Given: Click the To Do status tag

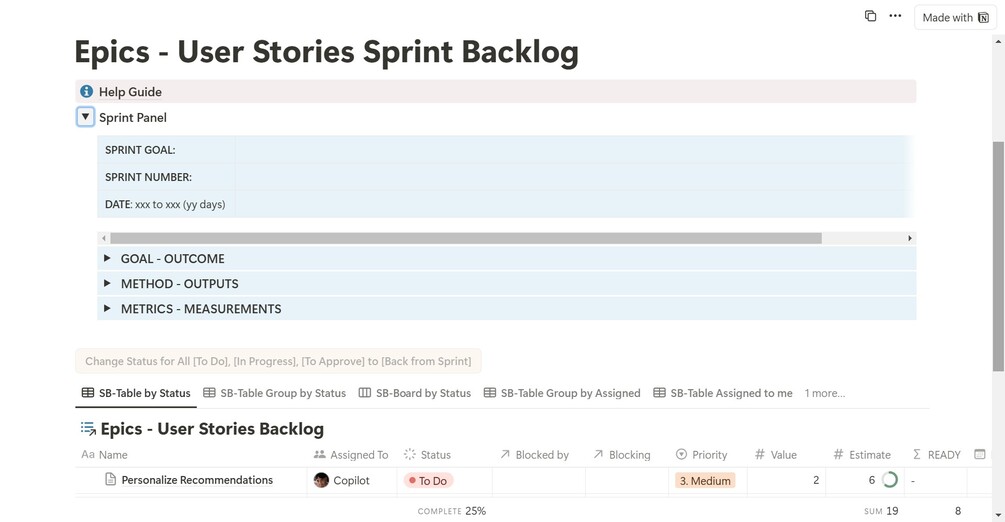Looking at the screenshot, I should (428, 481).
